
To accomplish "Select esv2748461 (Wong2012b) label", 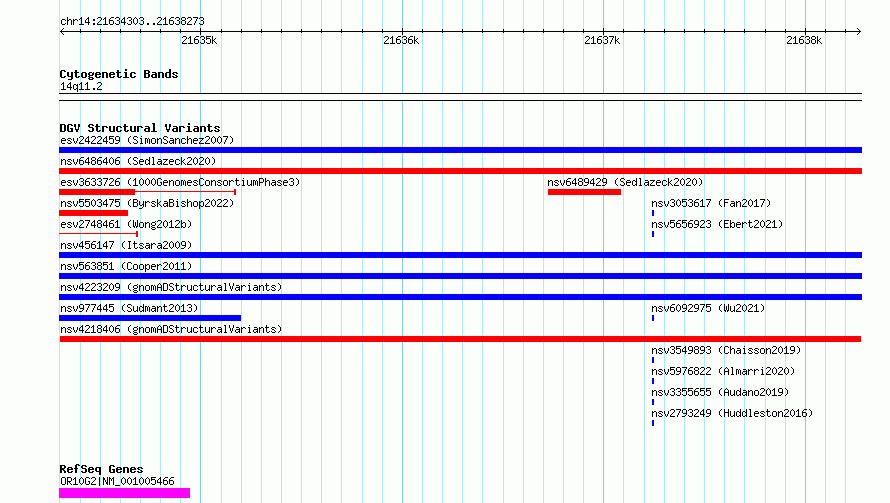I will (126, 224).
